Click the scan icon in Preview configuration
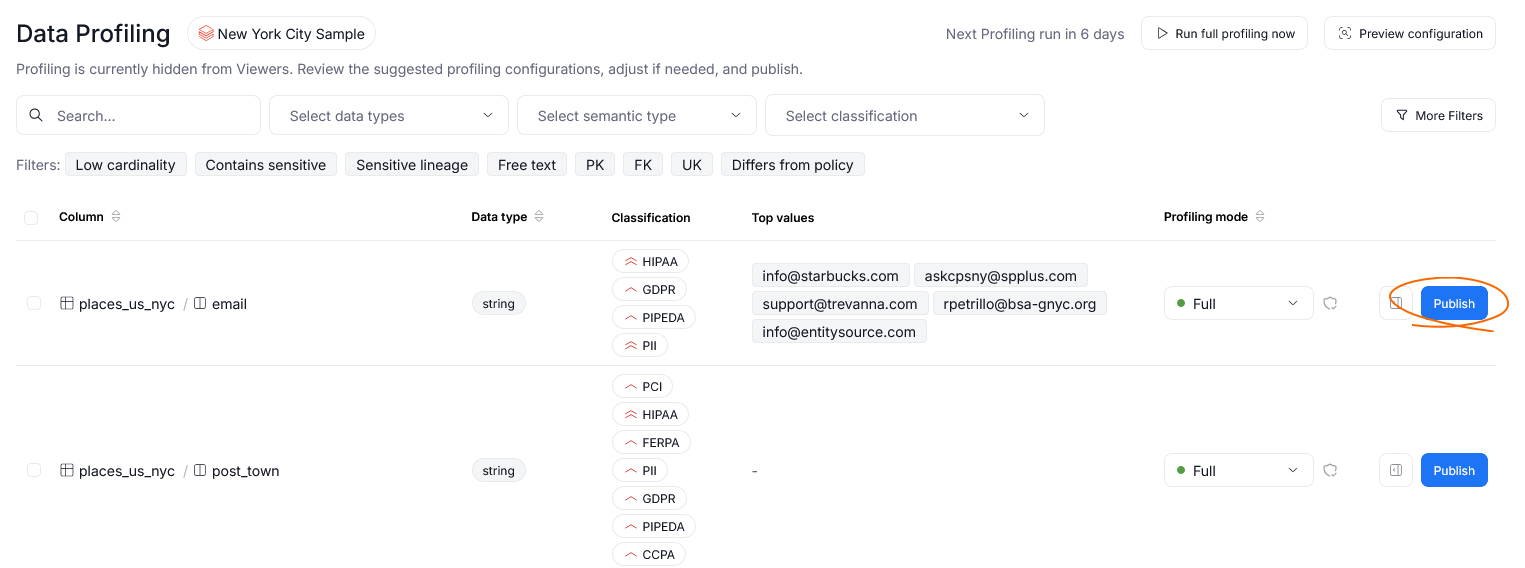The width and height of the screenshot is (1525, 568). pos(1345,33)
